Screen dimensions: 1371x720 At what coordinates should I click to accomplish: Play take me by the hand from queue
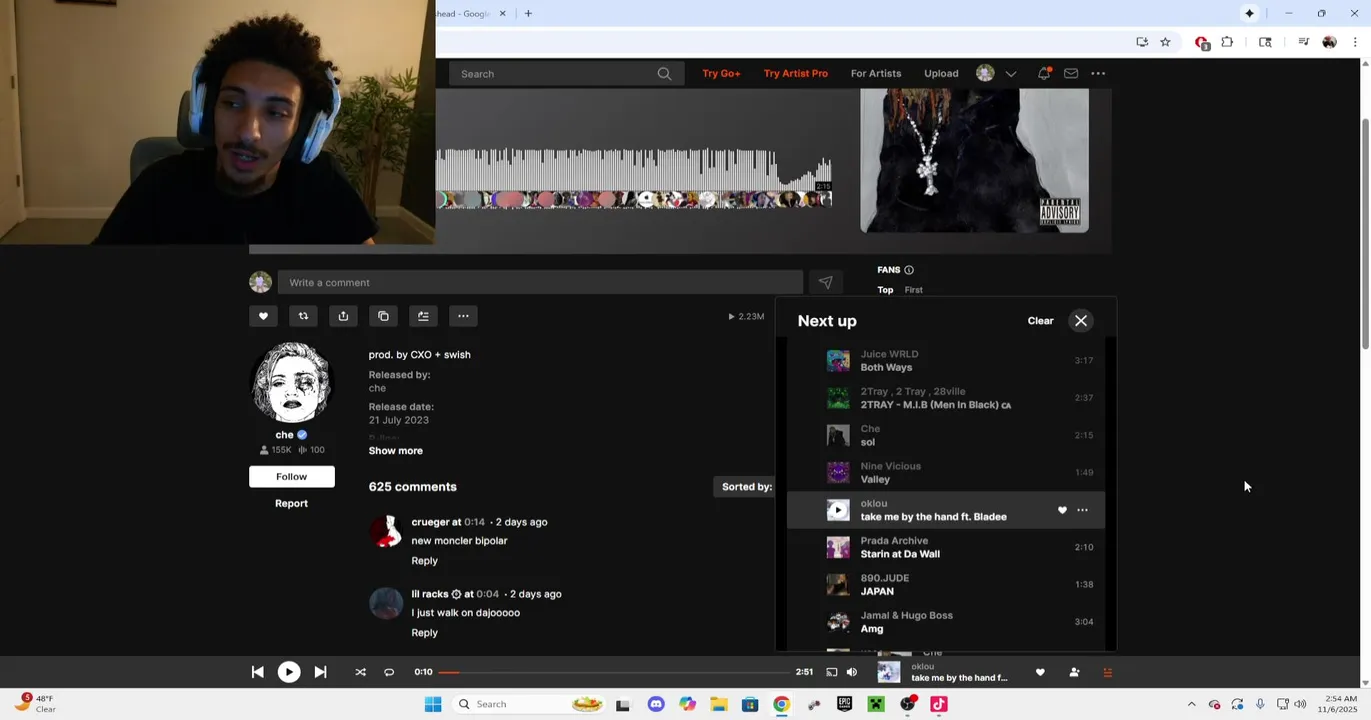click(x=838, y=510)
